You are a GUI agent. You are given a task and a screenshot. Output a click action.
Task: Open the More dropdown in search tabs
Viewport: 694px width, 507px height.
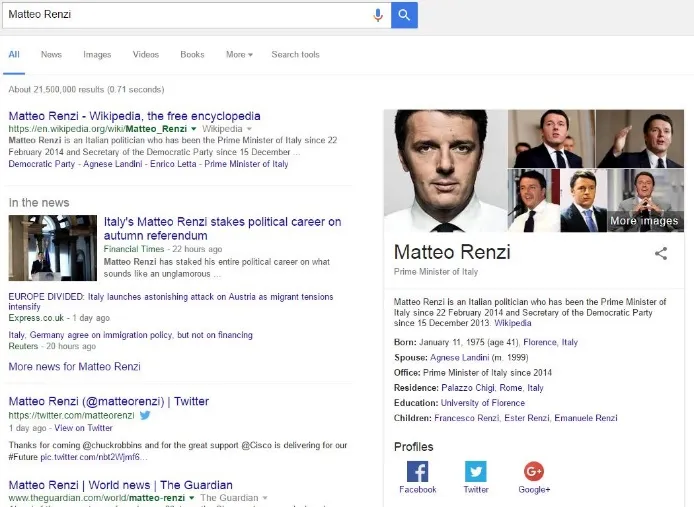click(x=239, y=54)
